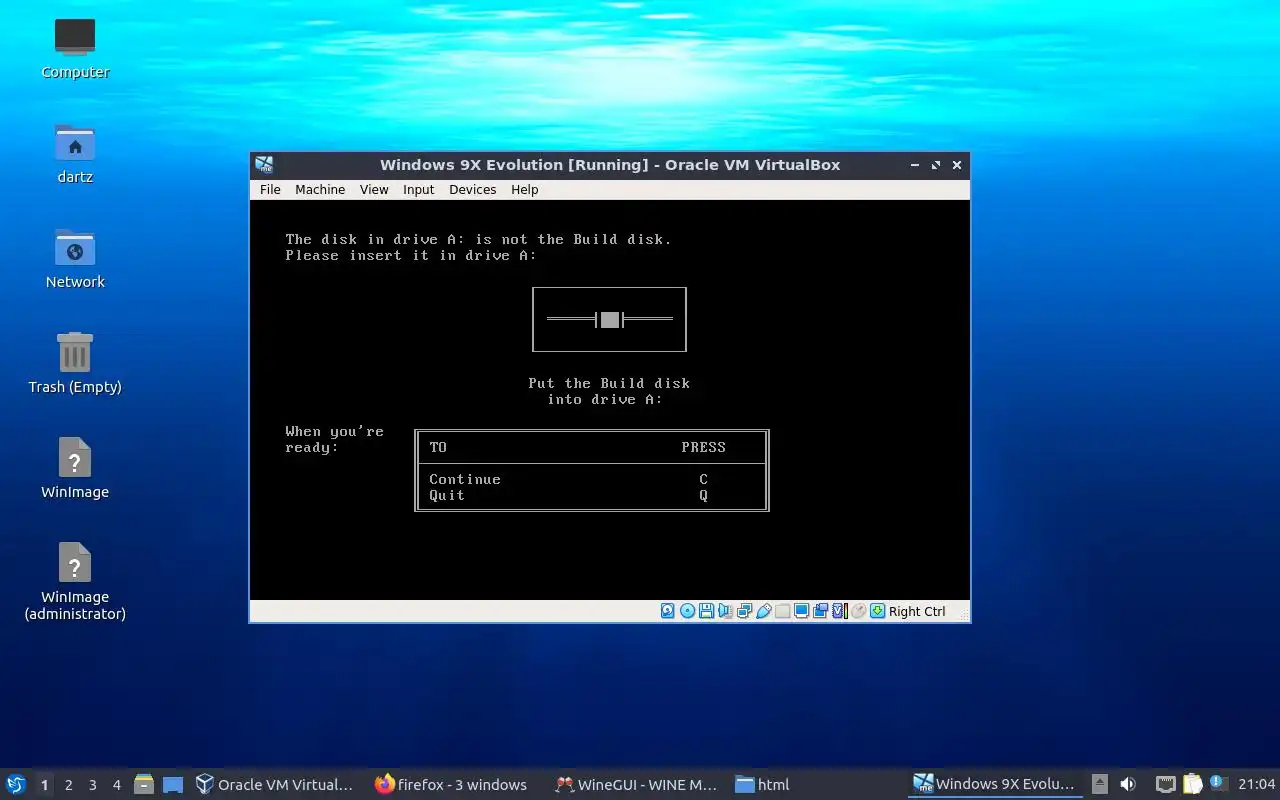
Task: Select the Windows 9X Evolution taskbar item
Action: pos(995,785)
